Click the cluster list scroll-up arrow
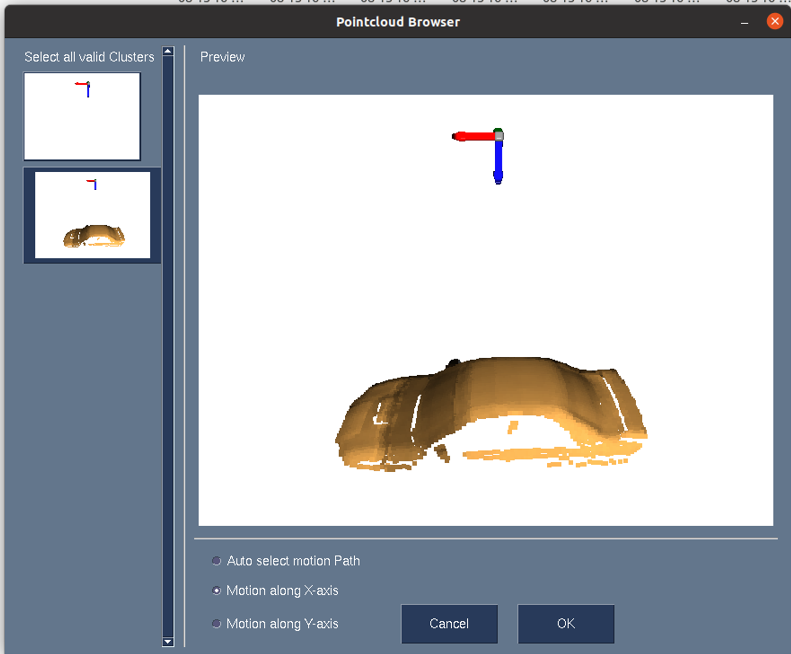This screenshot has height=654, width=791. (x=168, y=51)
